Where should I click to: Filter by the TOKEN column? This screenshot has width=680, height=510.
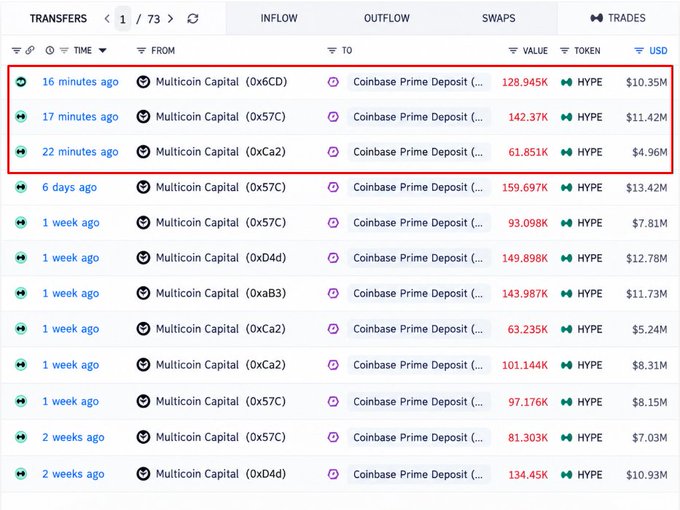pyautogui.click(x=564, y=51)
